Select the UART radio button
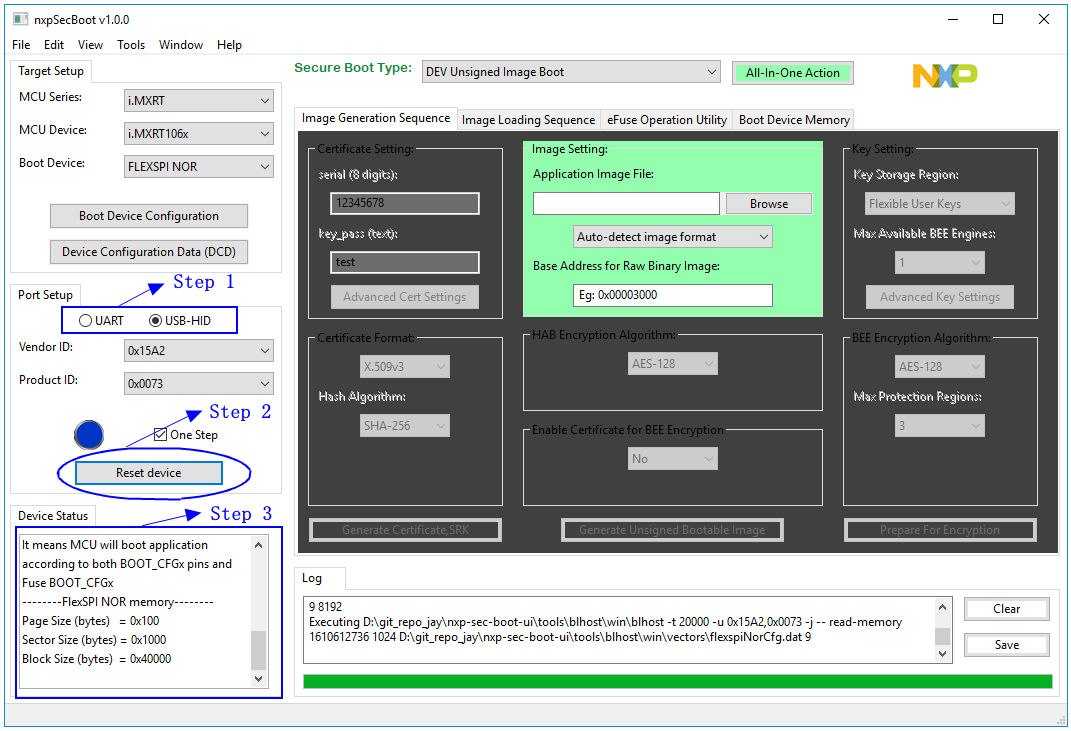This screenshot has width=1071, height=731. 101,320
